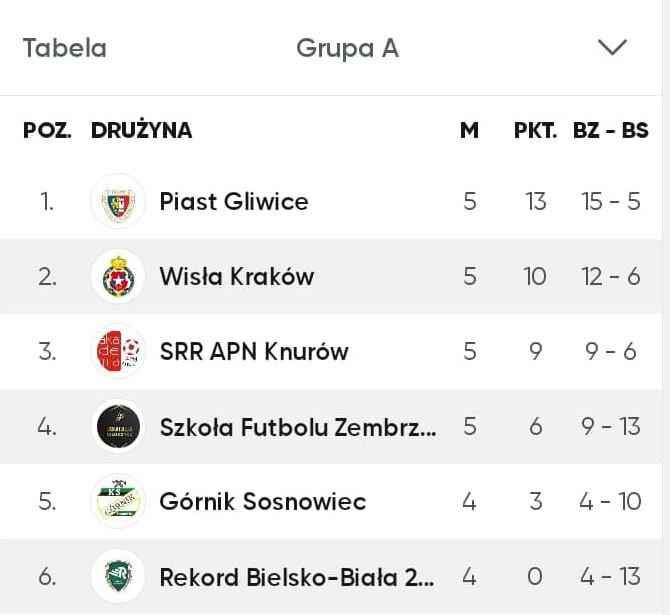This screenshot has height=615, width=670.
Task: Click the BZ - BS column header
Action: (611, 130)
